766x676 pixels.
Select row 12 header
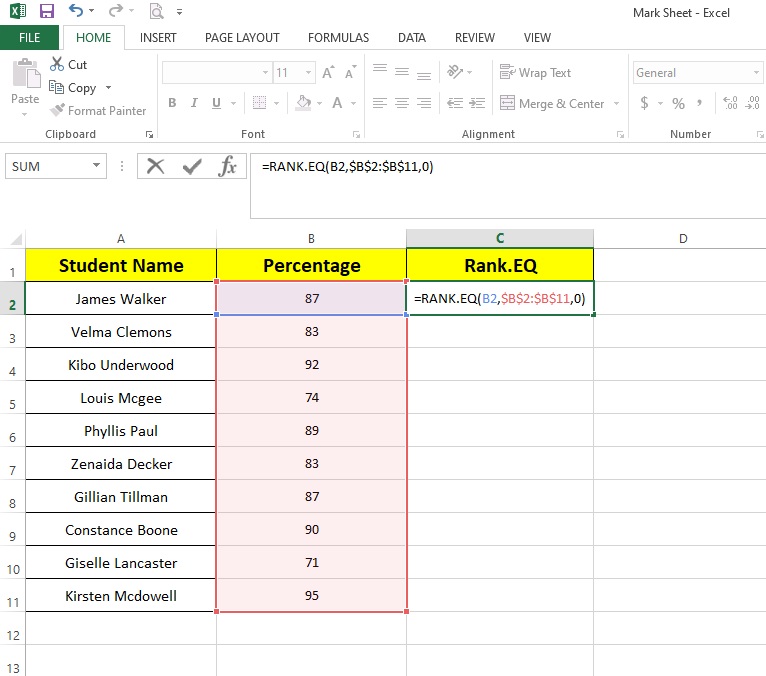coord(13,634)
